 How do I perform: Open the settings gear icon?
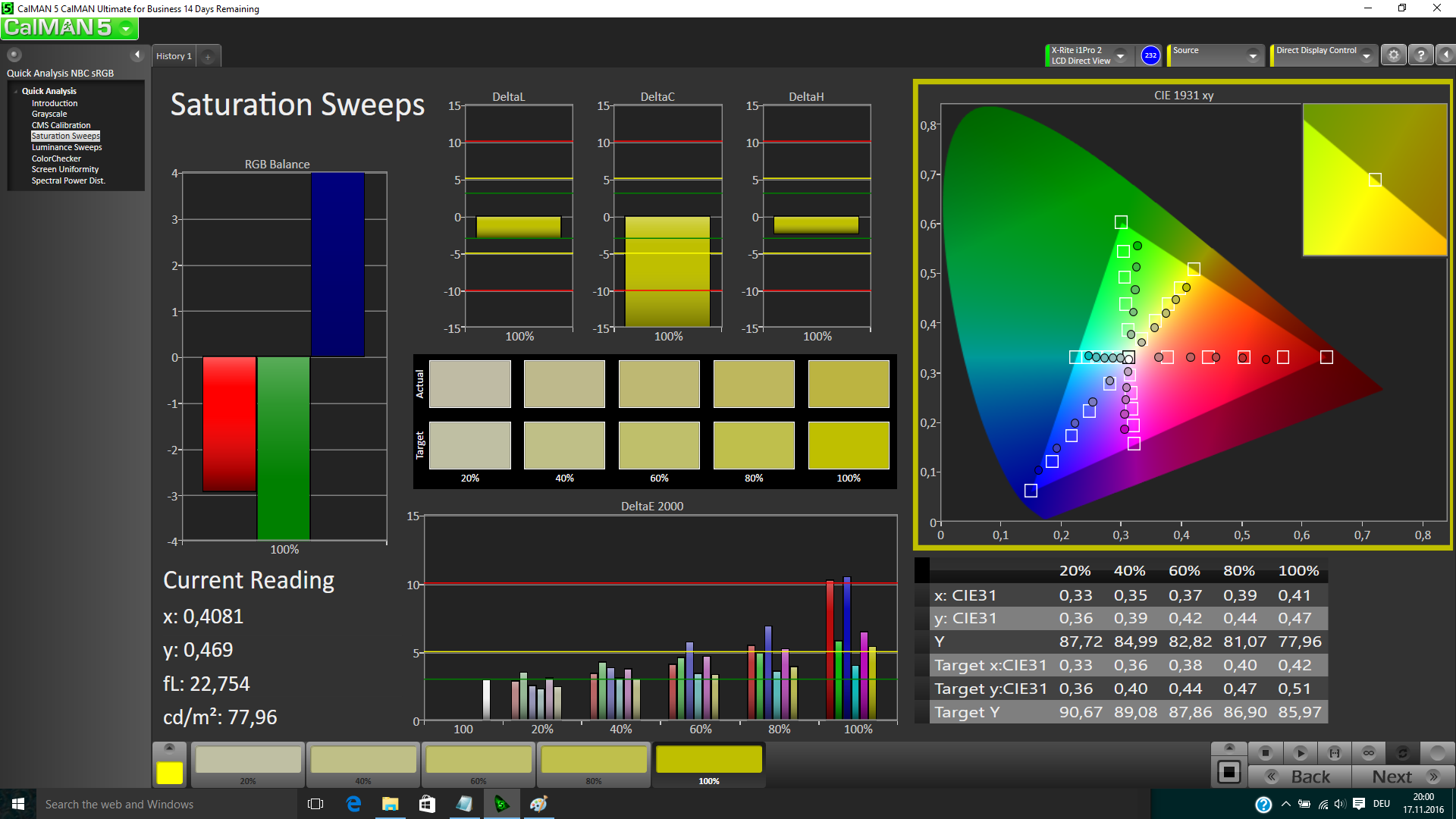[x=1393, y=55]
